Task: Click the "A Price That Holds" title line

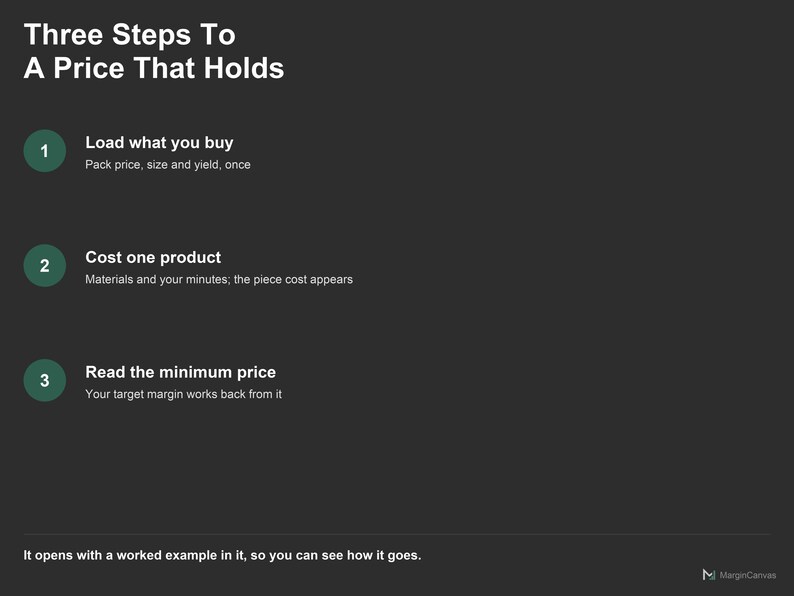Action: (x=154, y=68)
